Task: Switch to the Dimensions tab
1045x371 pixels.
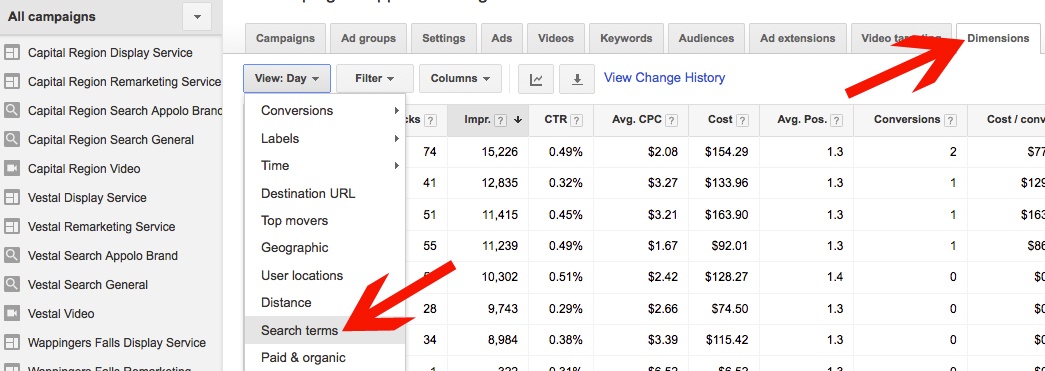Action: point(998,39)
